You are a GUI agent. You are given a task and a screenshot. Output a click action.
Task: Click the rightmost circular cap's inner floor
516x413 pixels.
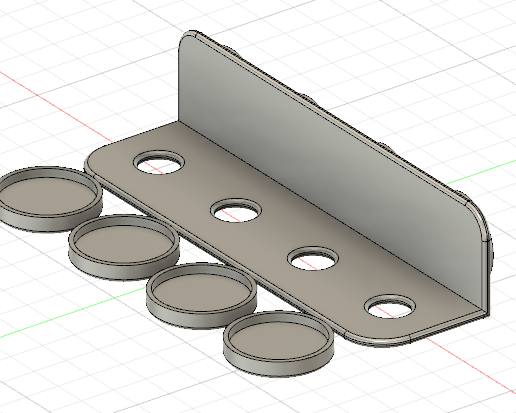coord(278,340)
